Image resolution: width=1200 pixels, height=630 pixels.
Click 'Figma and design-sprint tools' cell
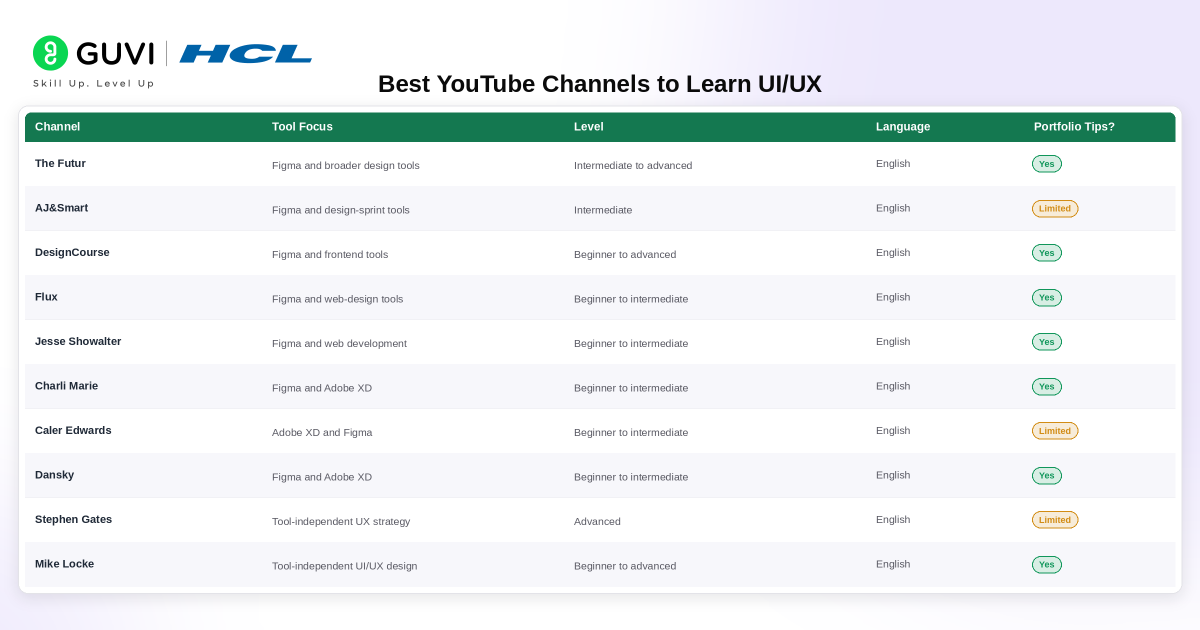coord(341,210)
